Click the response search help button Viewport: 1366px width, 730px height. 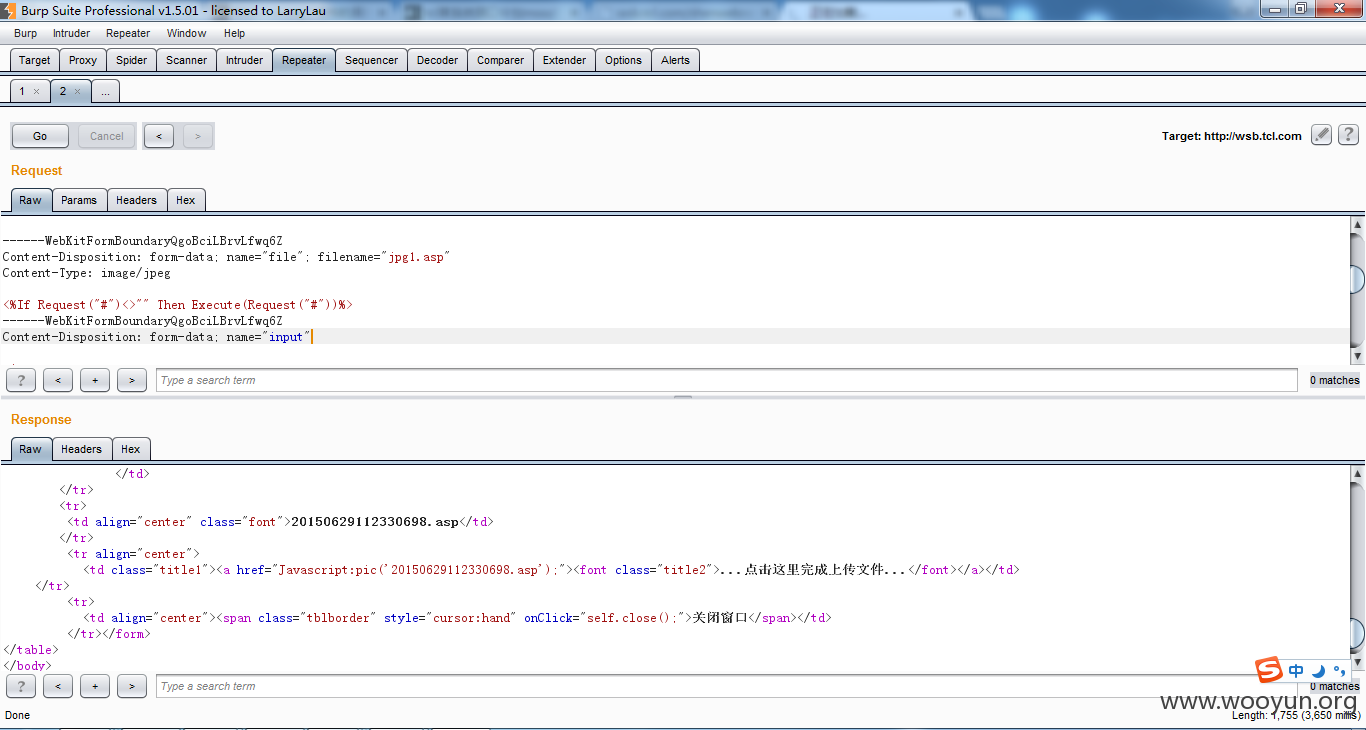[21, 686]
